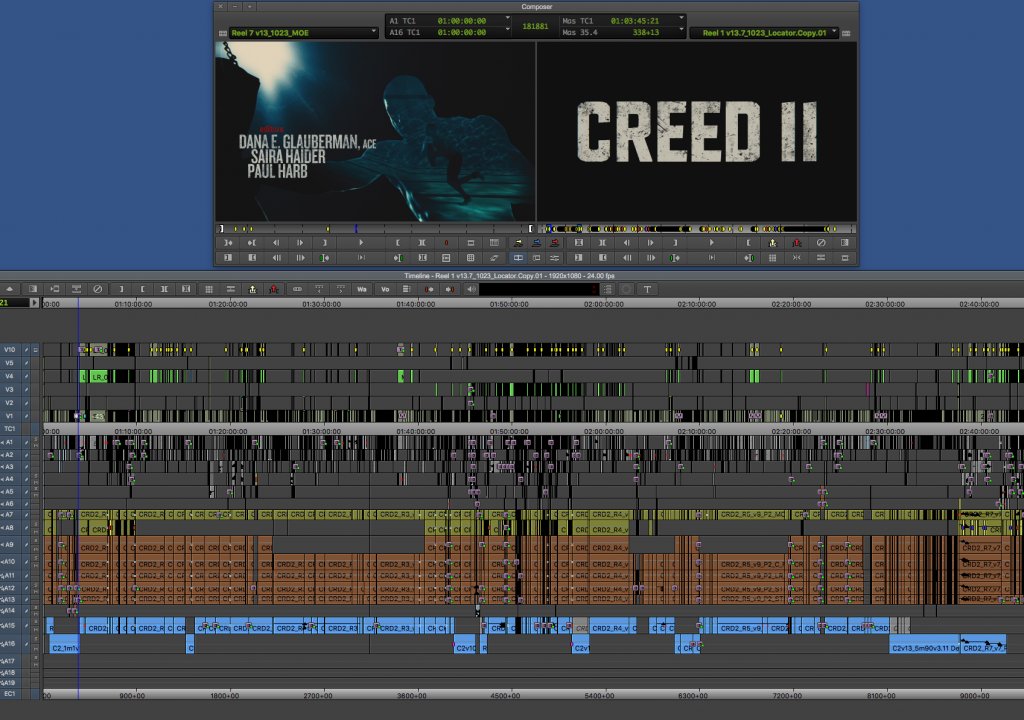1024x720 pixels.
Task: Click the source monitor position bar
Action: pos(375,229)
